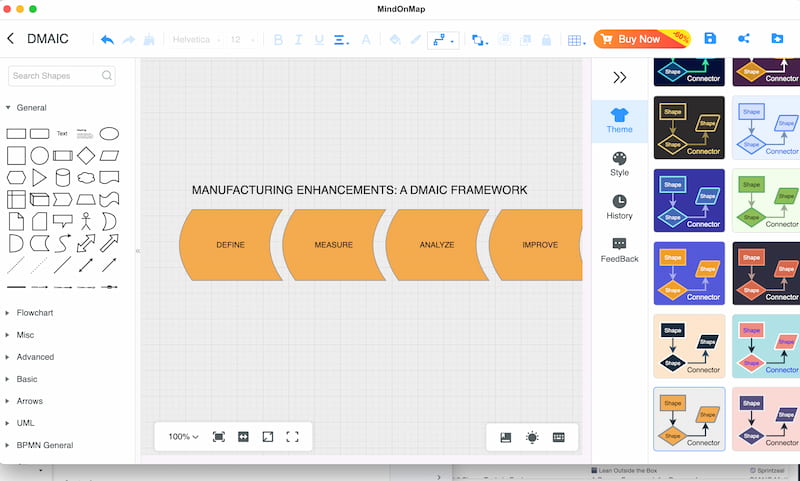Pick the ellipse shape

click(109, 134)
